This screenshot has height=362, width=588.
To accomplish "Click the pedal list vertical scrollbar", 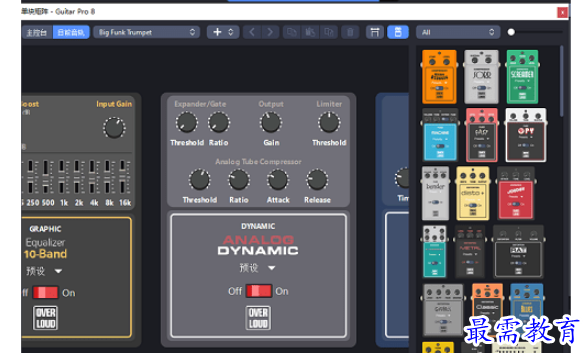I will [561, 81].
